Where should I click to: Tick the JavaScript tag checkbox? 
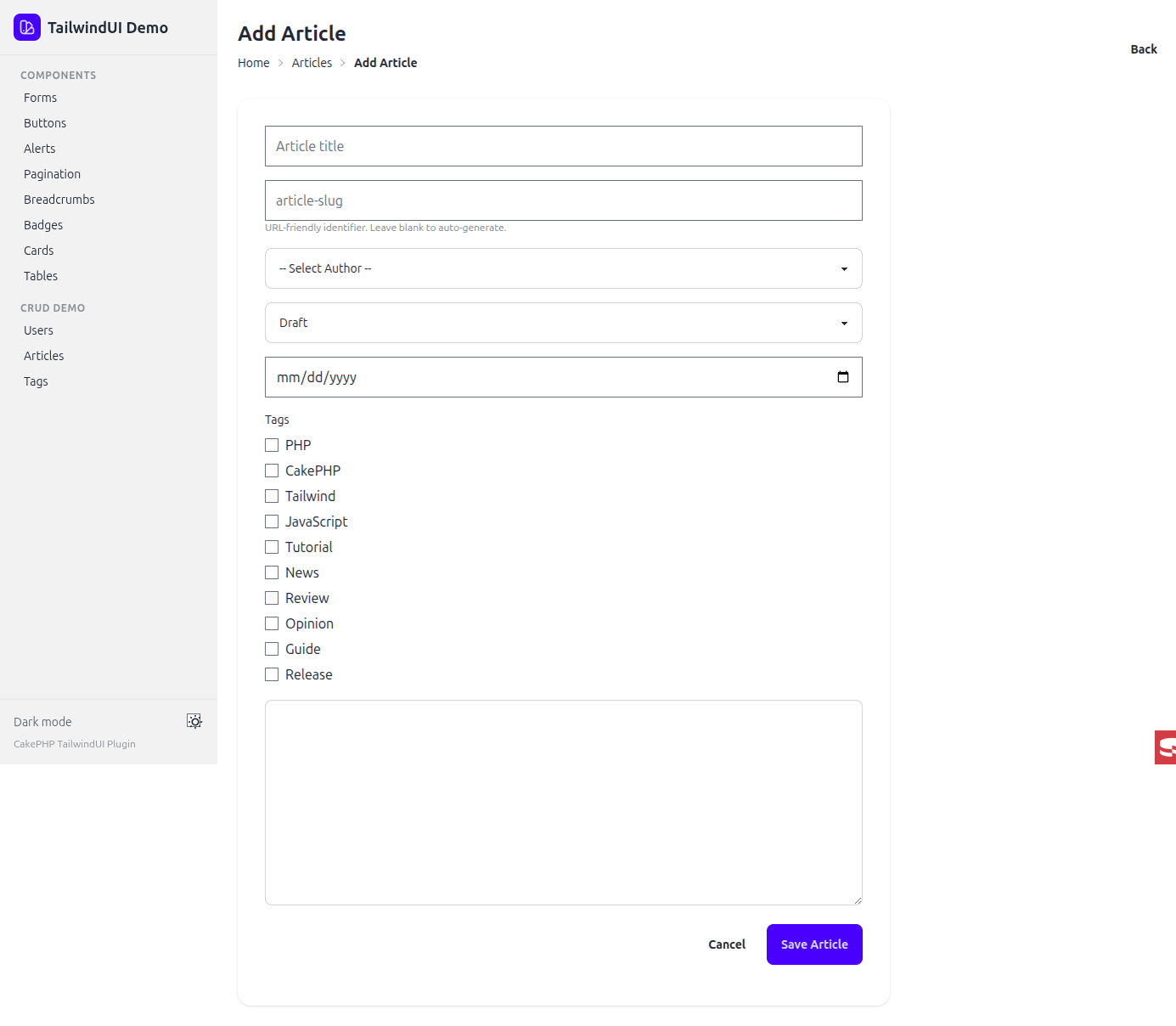pyautogui.click(x=272, y=521)
